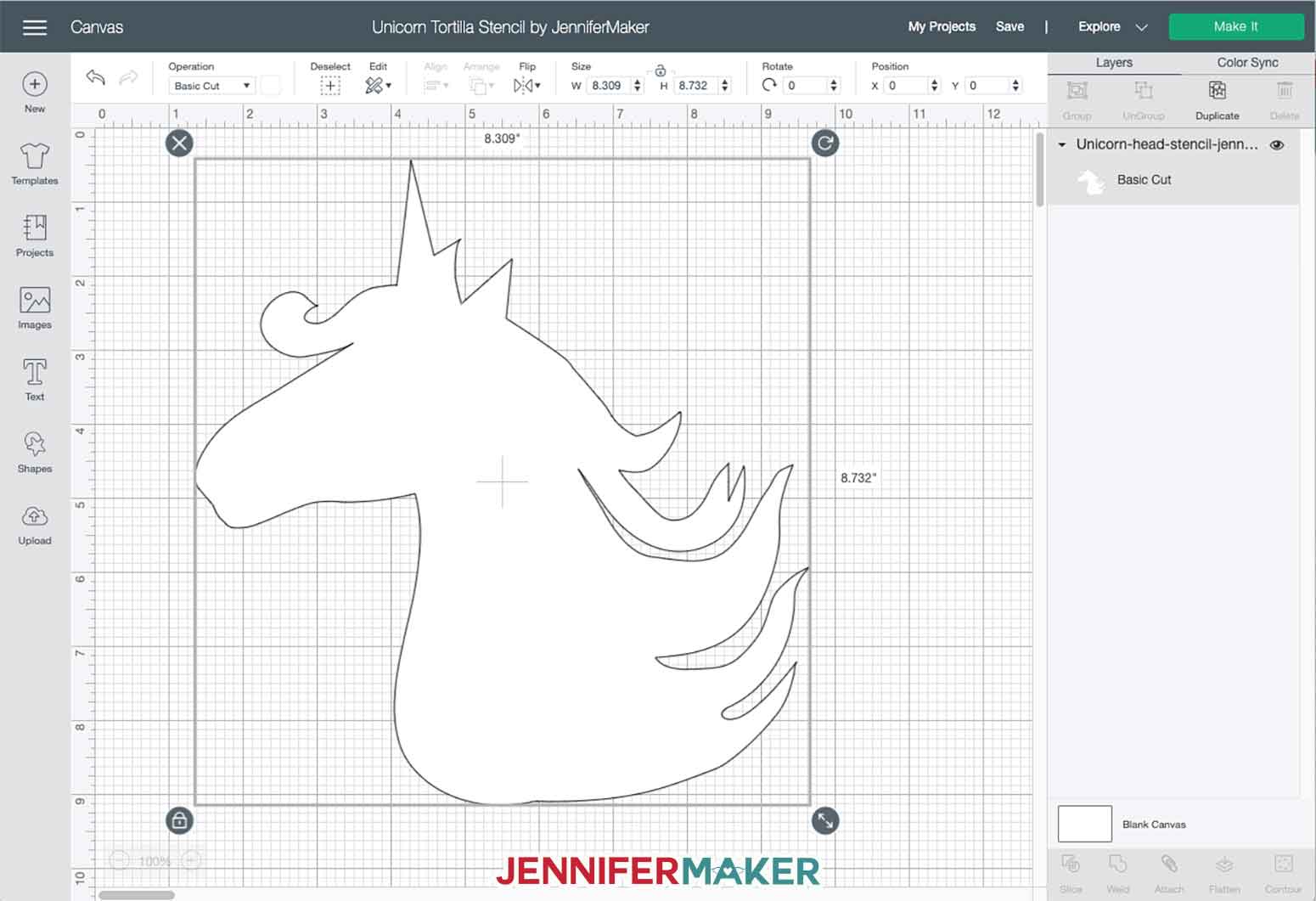The image size is (1316, 901).
Task: Click the resize handle on selection
Action: tap(825, 820)
